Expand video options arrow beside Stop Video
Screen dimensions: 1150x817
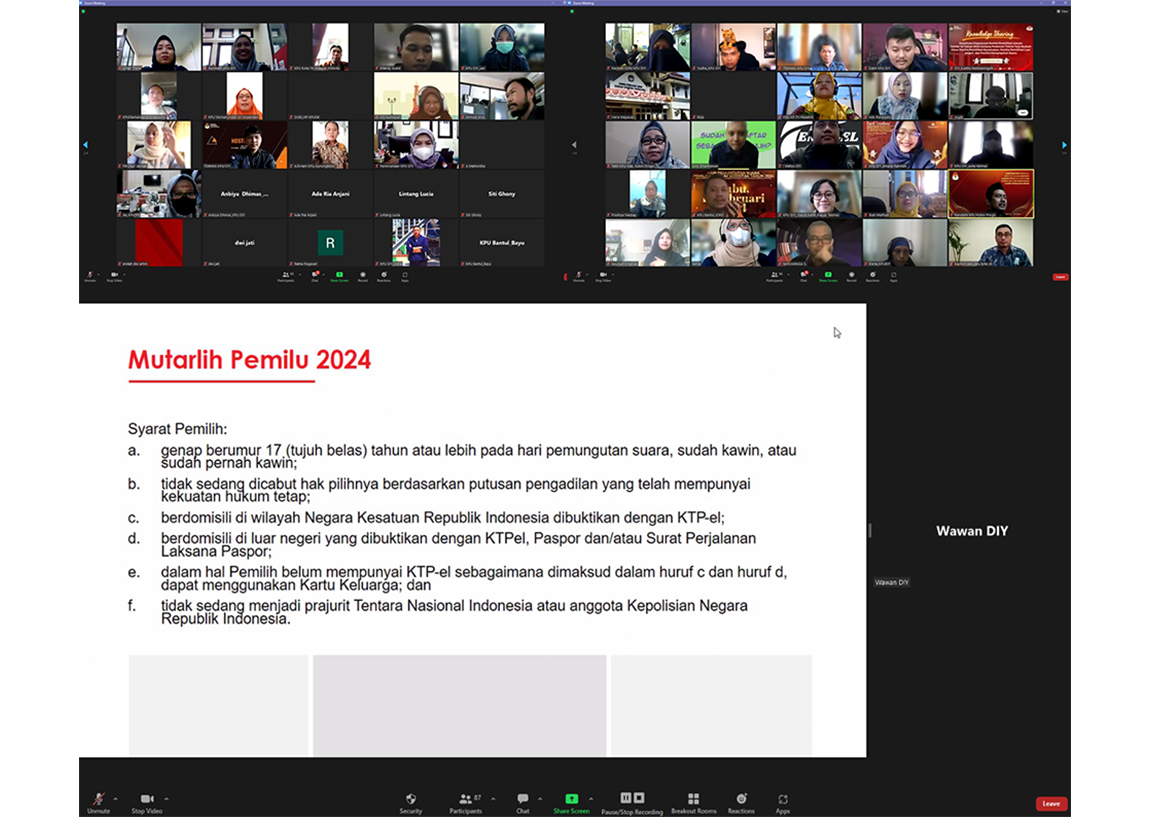166,798
